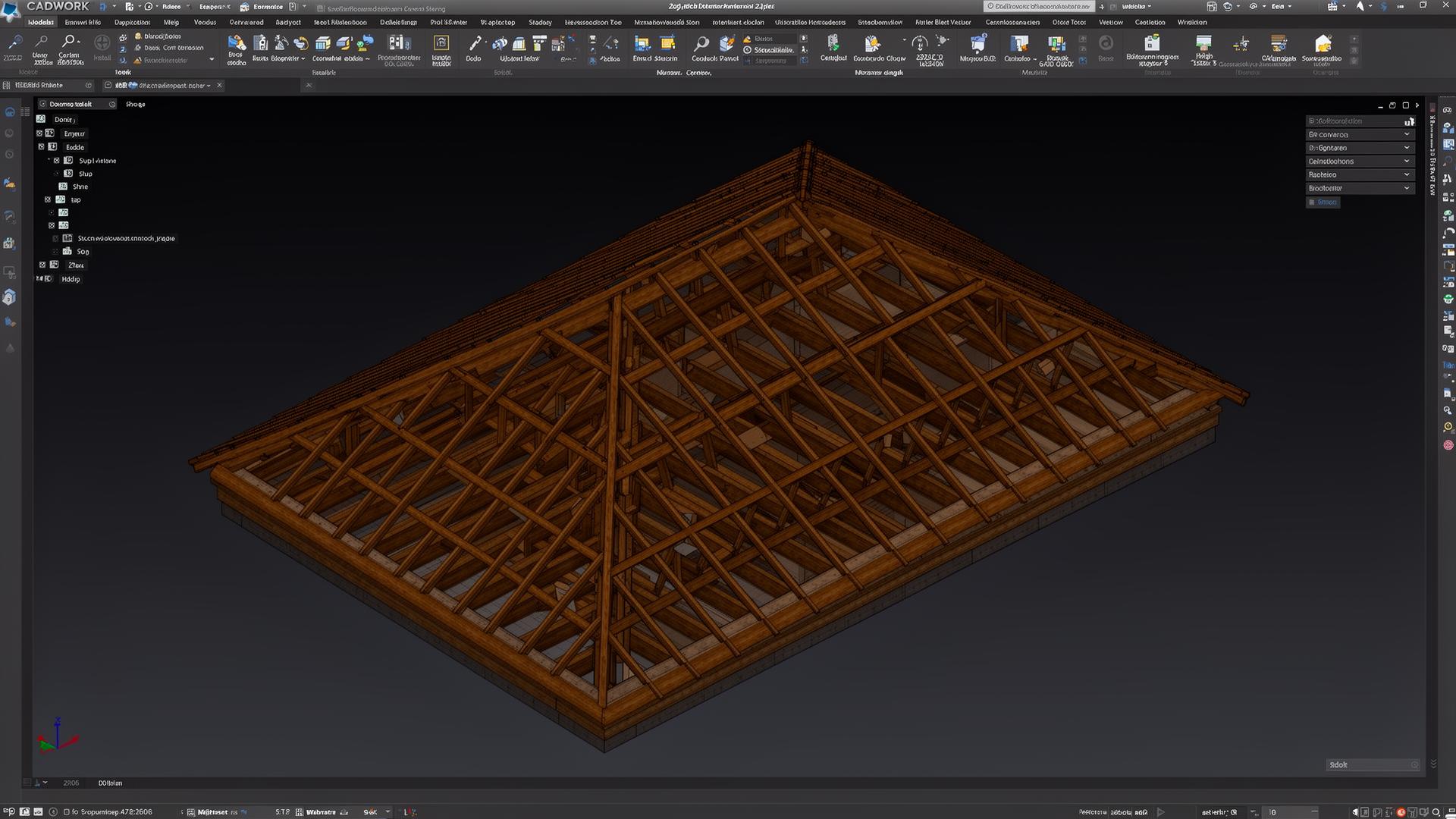Open the 'Dappicotions' ribbon tab
This screenshot has width=1456, height=819.
[x=132, y=22]
